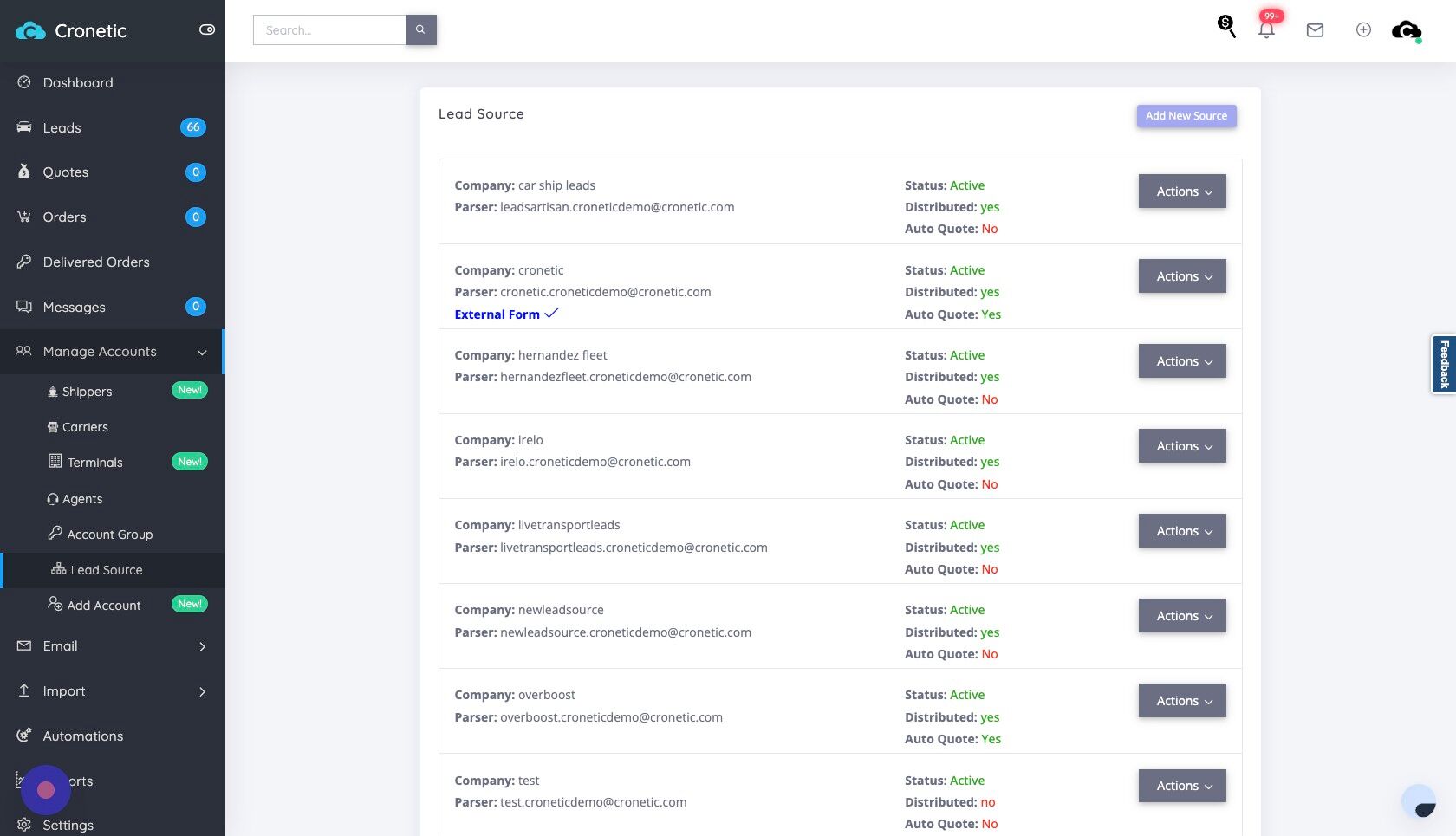The width and height of the screenshot is (1456, 836).
Task: Click parser email leadsartisan.croneticdemo@cronetic.com
Action: click(x=617, y=207)
